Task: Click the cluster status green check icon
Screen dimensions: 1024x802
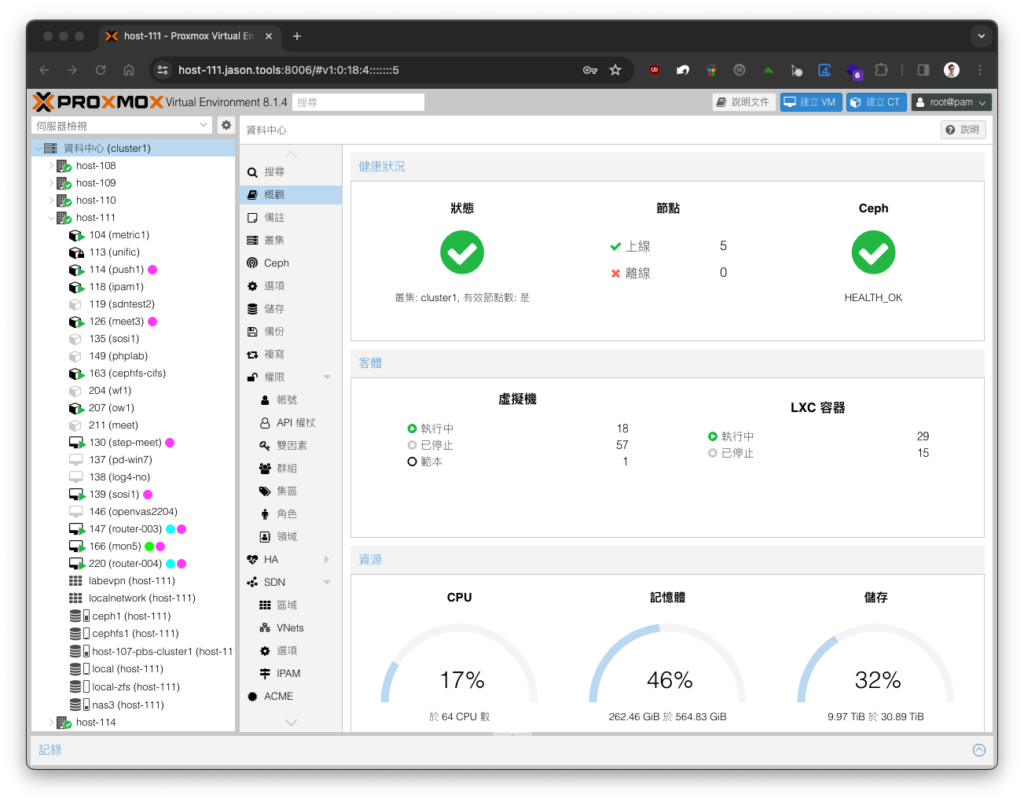Action: 462,252
